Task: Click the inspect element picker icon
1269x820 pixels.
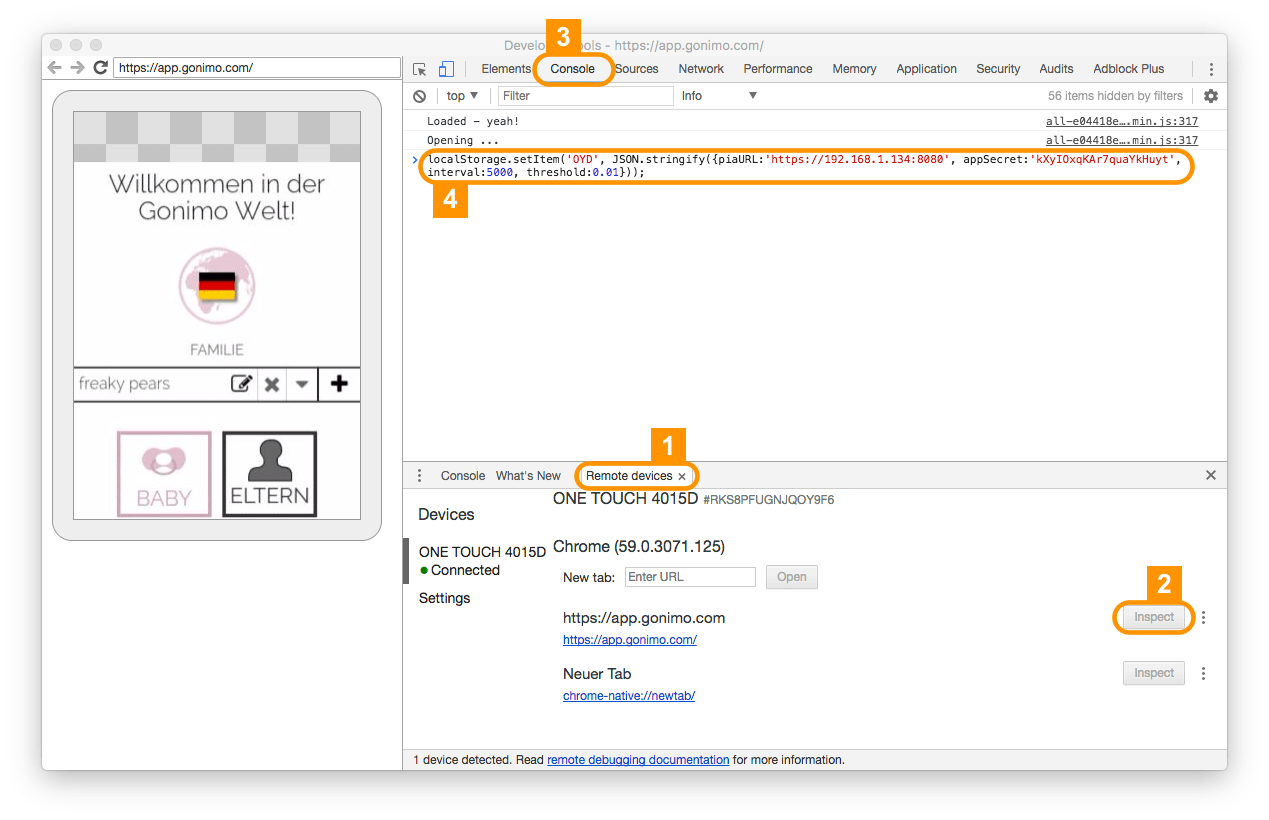Action: tap(420, 69)
